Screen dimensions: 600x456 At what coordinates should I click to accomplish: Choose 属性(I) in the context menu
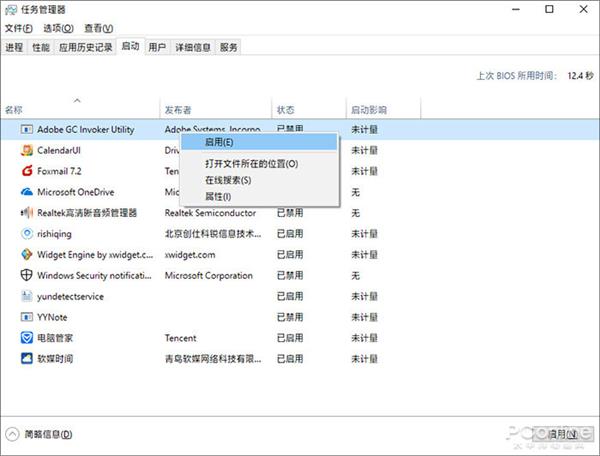point(259,197)
